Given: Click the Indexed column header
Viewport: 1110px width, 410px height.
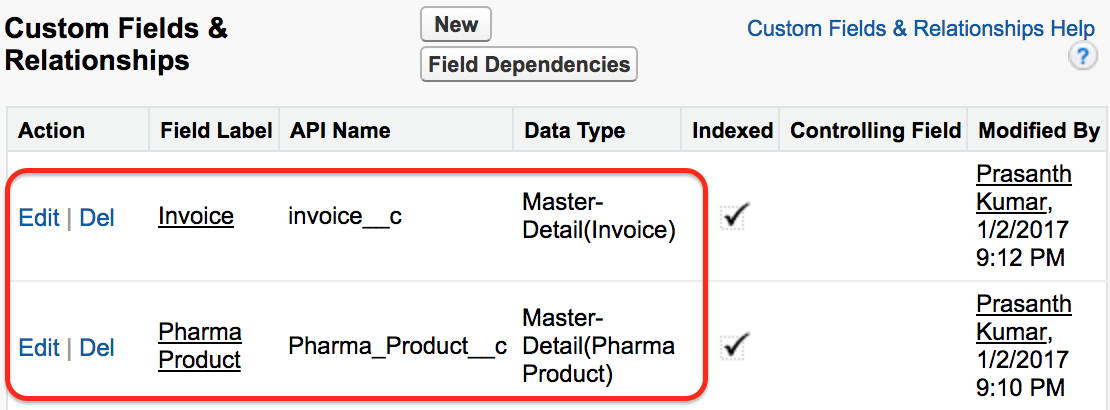Looking at the screenshot, I should coord(733,130).
